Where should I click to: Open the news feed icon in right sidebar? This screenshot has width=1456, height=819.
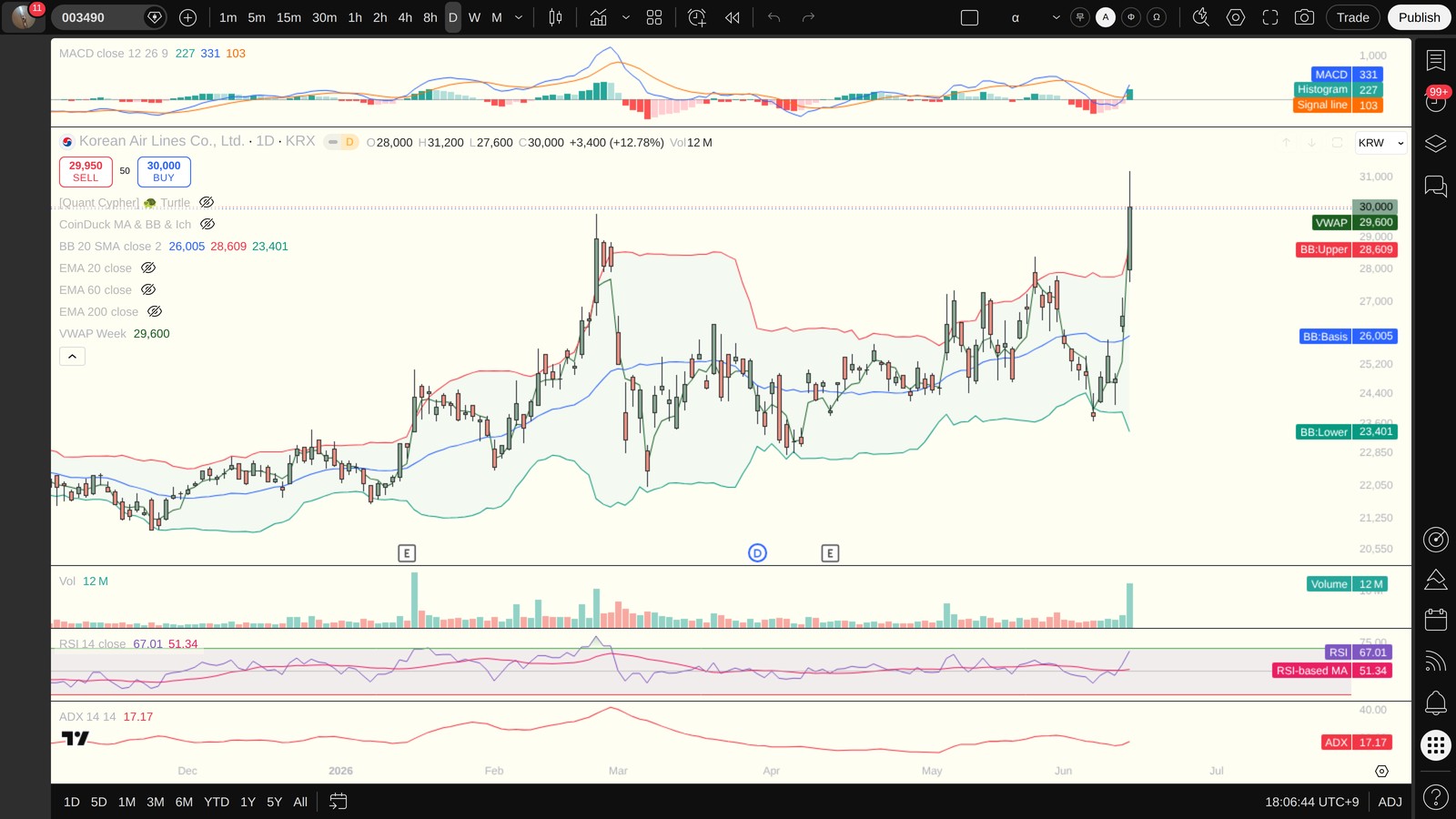point(1436,662)
